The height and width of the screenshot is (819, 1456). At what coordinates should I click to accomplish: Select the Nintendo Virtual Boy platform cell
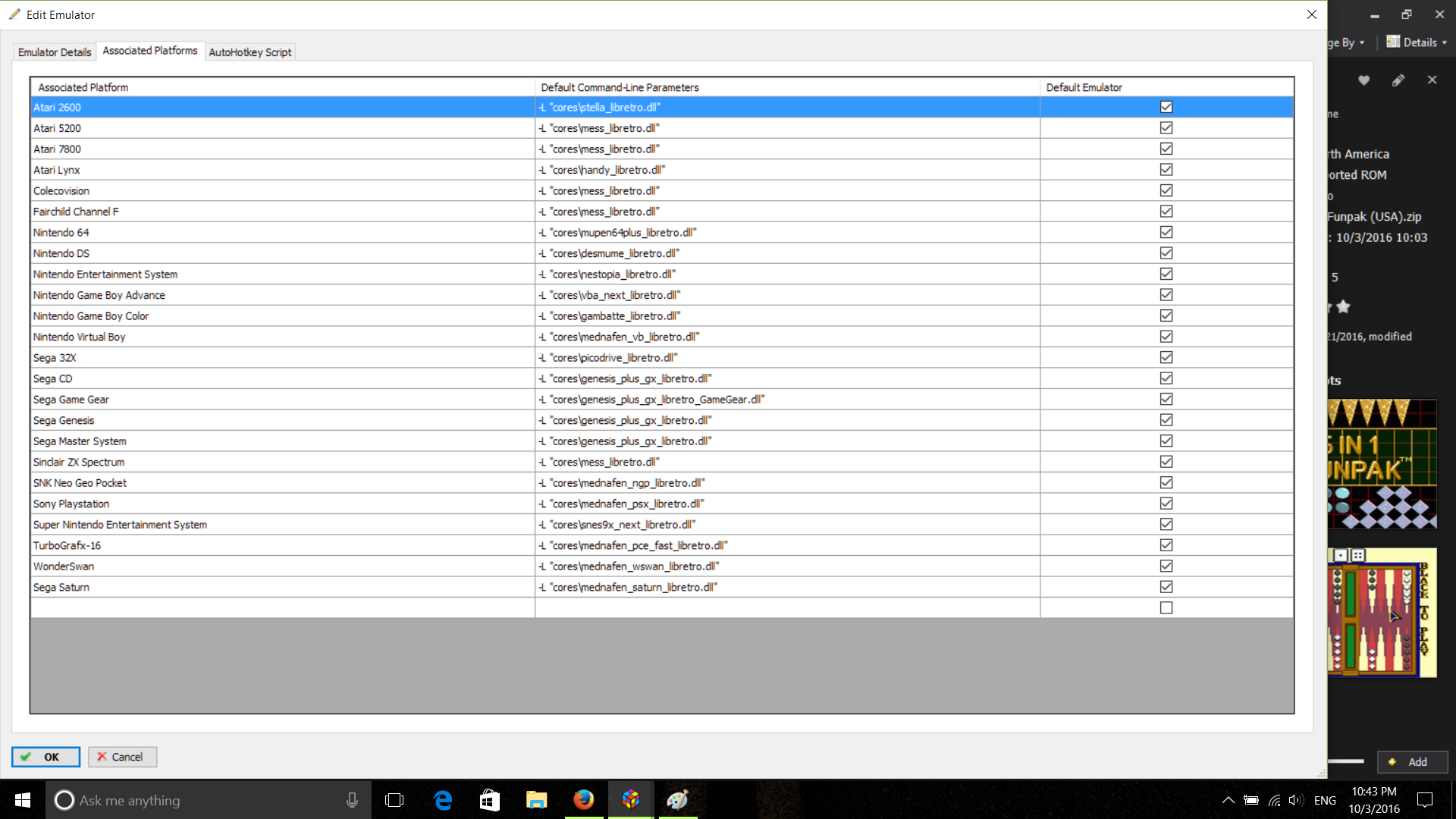coord(283,337)
